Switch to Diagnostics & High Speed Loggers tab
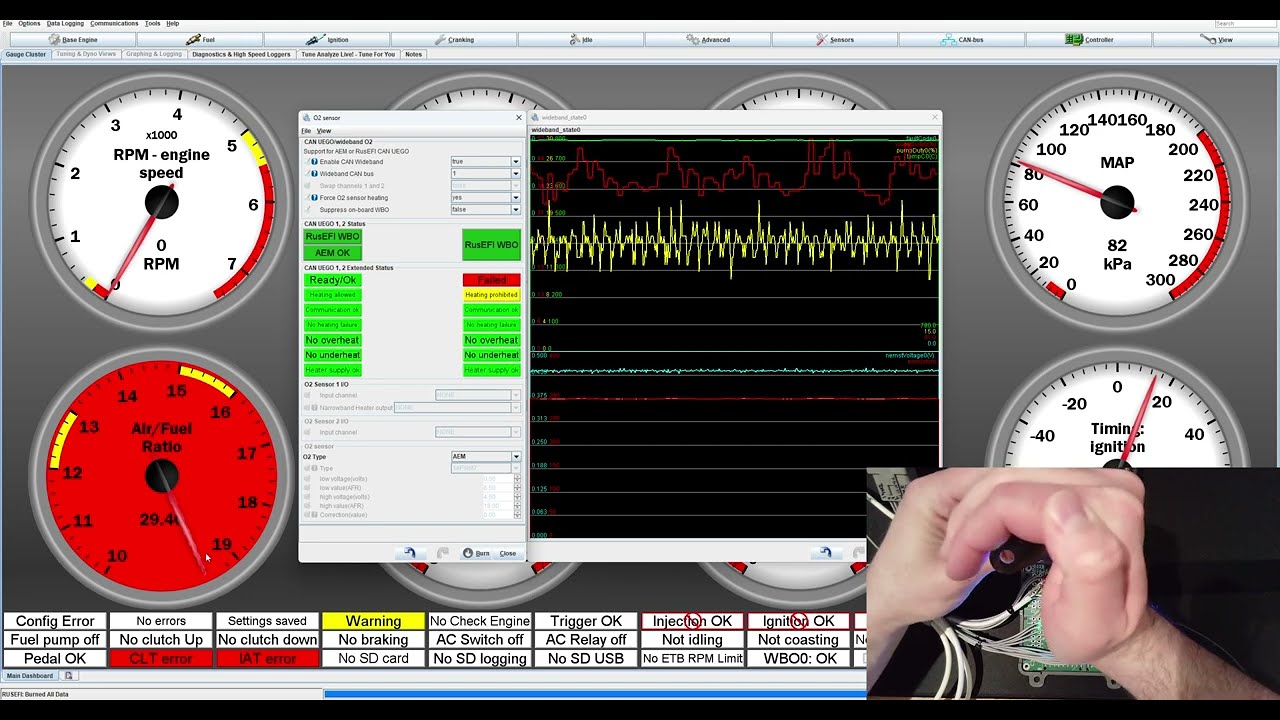The width and height of the screenshot is (1280, 720). coord(241,54)
